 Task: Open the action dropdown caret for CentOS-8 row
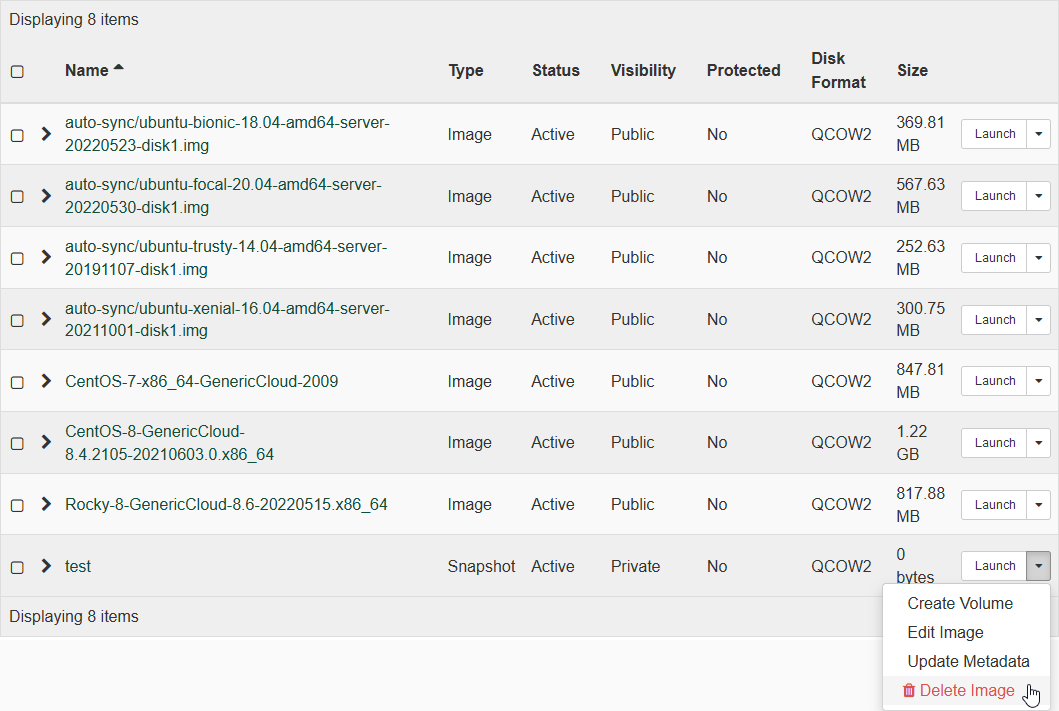click(x=1039, y=443)
